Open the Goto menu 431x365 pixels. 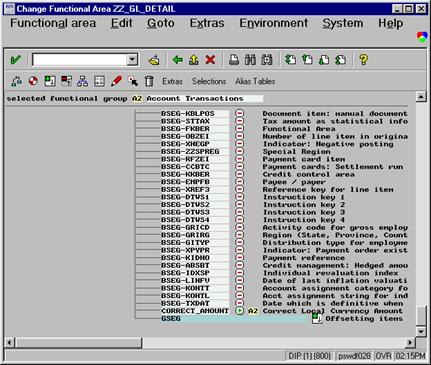click(161, 23)
